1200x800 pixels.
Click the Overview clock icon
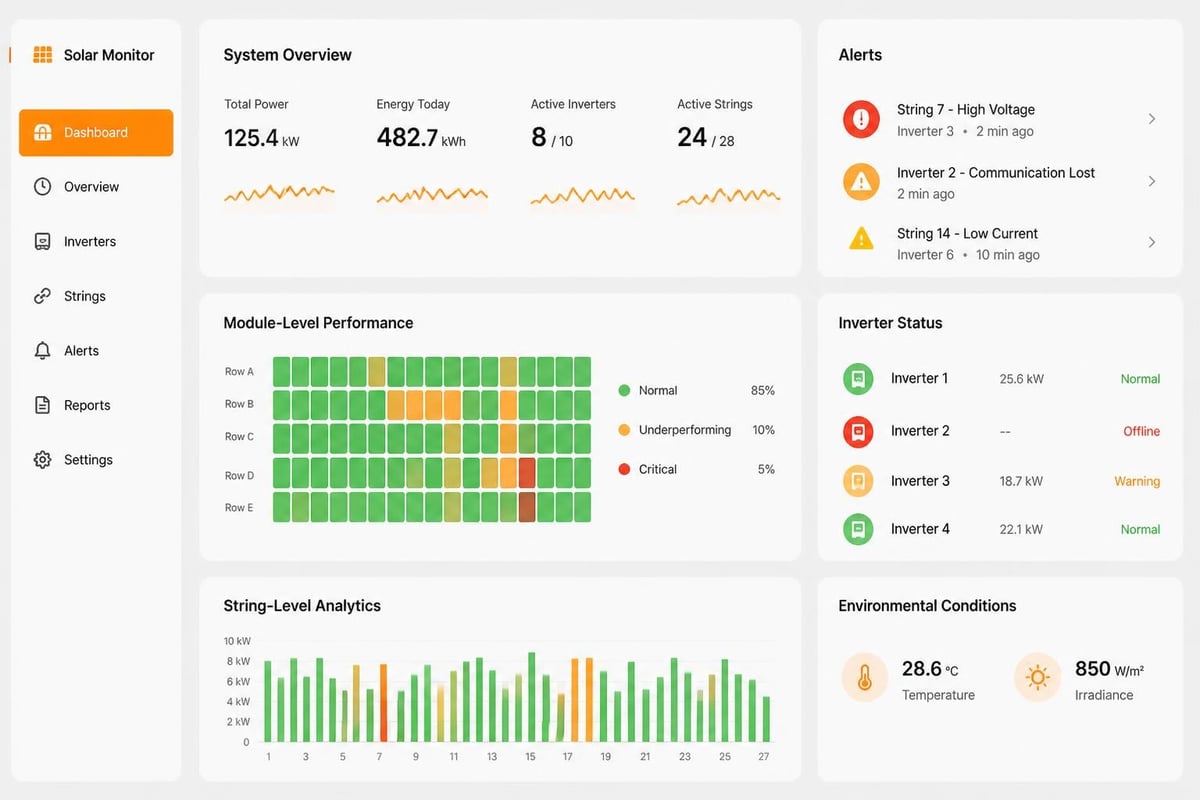(42, 187)
